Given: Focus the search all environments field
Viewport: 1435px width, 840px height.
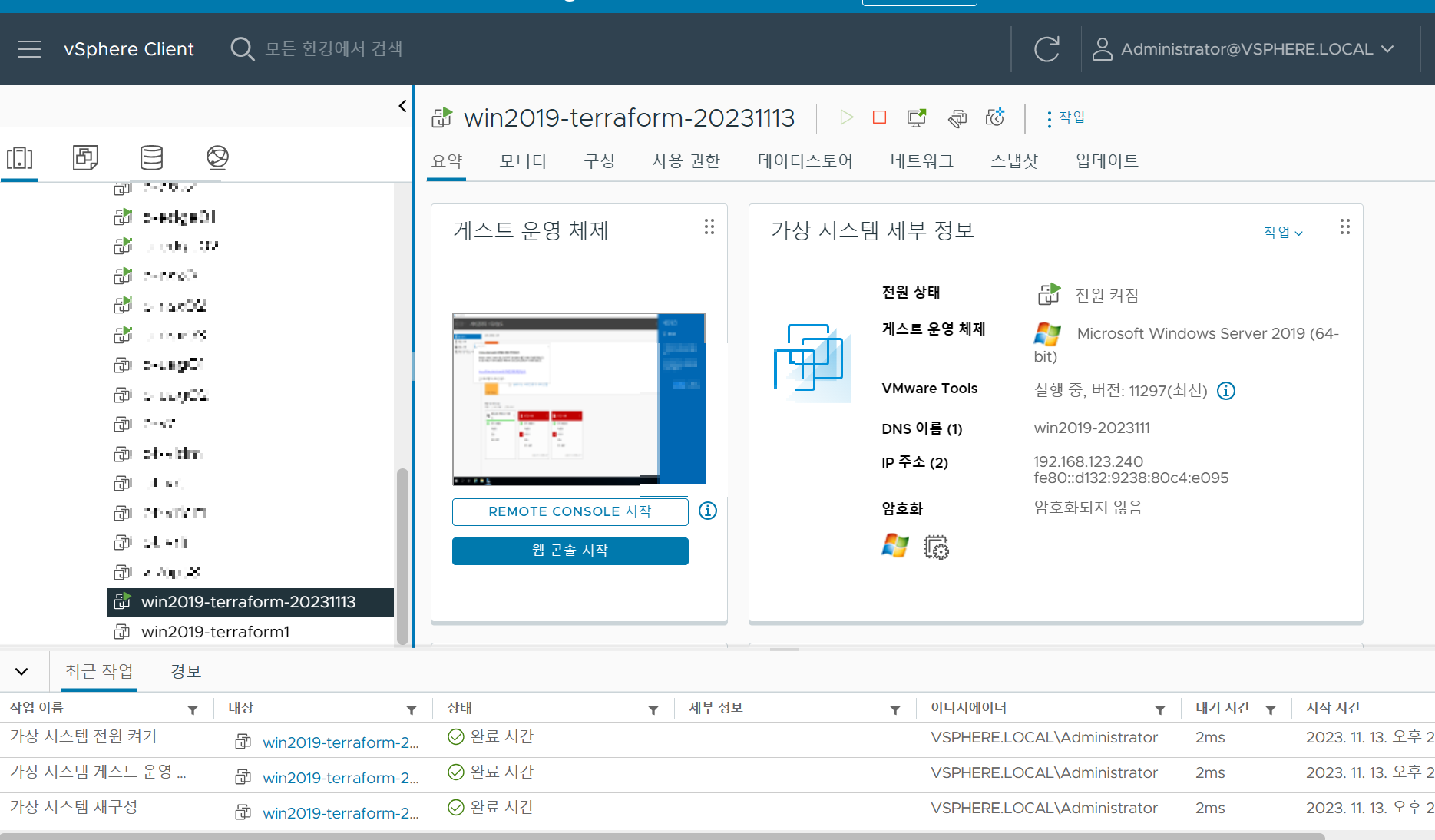Looking at the screenshot, I should (x=334, y=49).
